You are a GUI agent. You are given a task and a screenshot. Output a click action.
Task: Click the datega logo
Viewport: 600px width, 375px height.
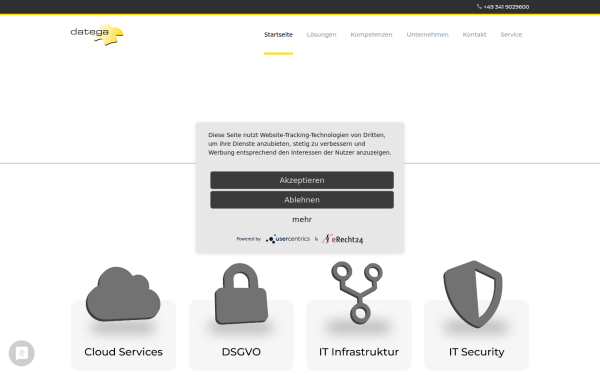pyautogui.click(x=97, y=35)
